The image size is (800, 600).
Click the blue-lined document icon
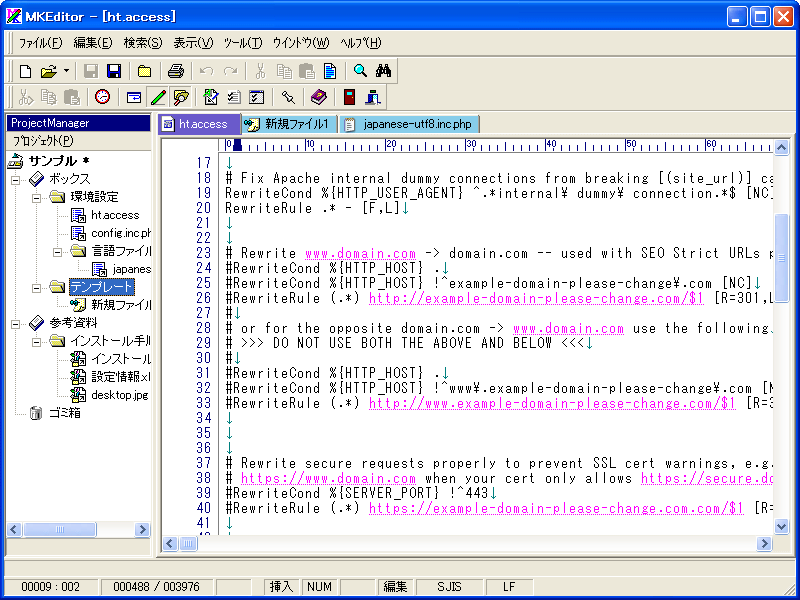click(330, 71)
